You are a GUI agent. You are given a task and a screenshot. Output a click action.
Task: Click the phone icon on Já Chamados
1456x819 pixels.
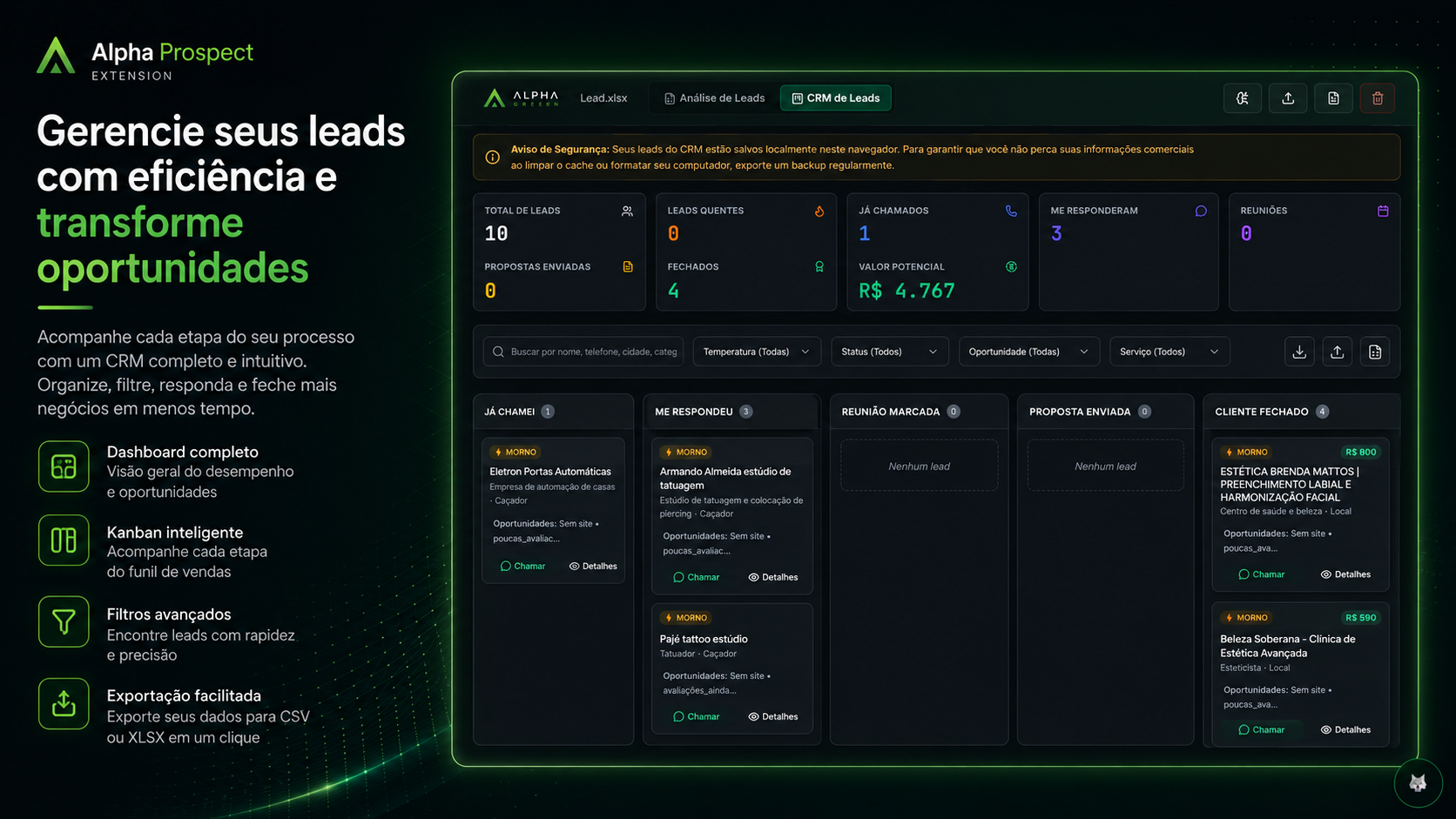[1011, 211]
